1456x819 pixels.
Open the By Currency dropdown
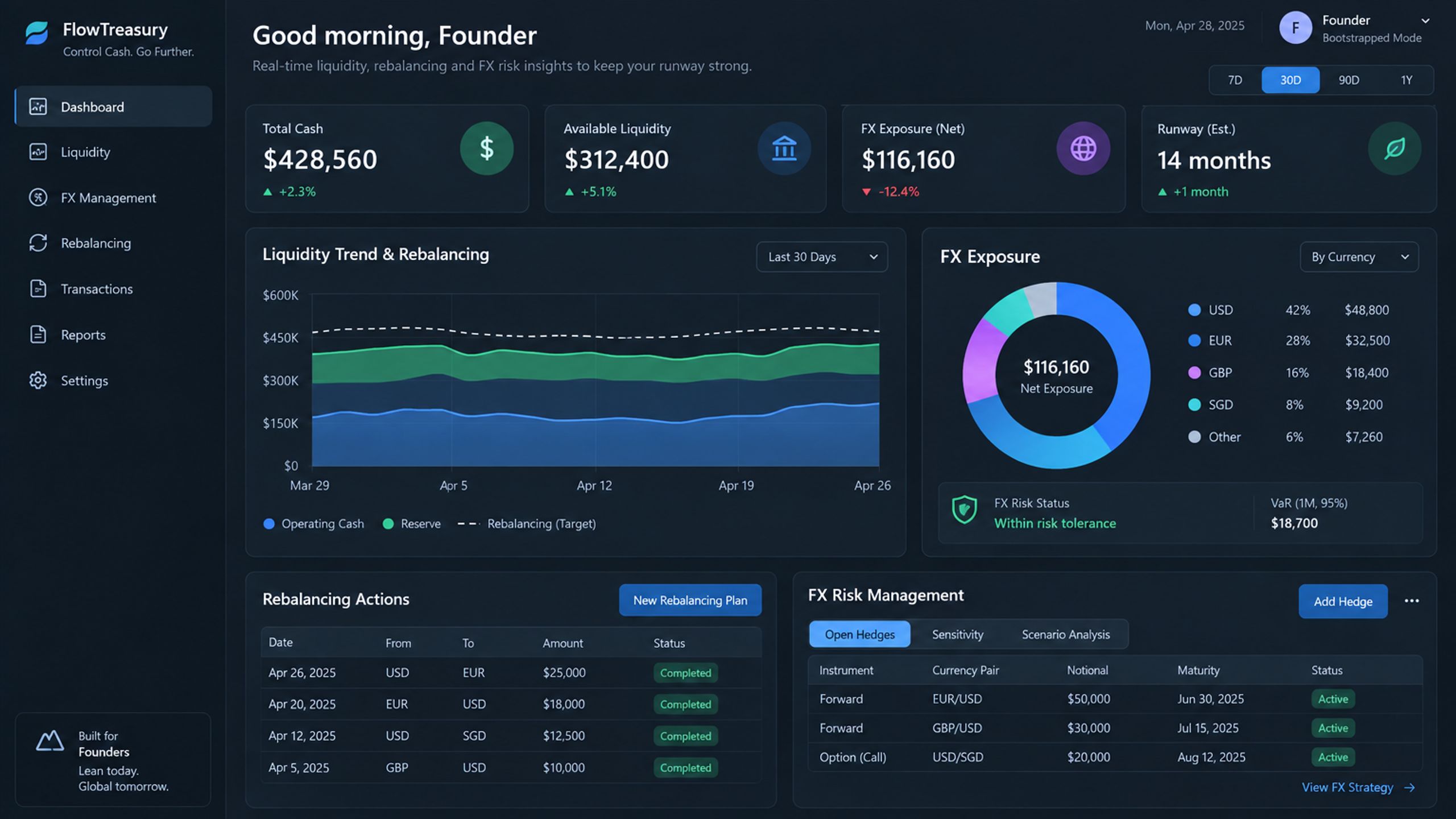(x=1359, y=257)
